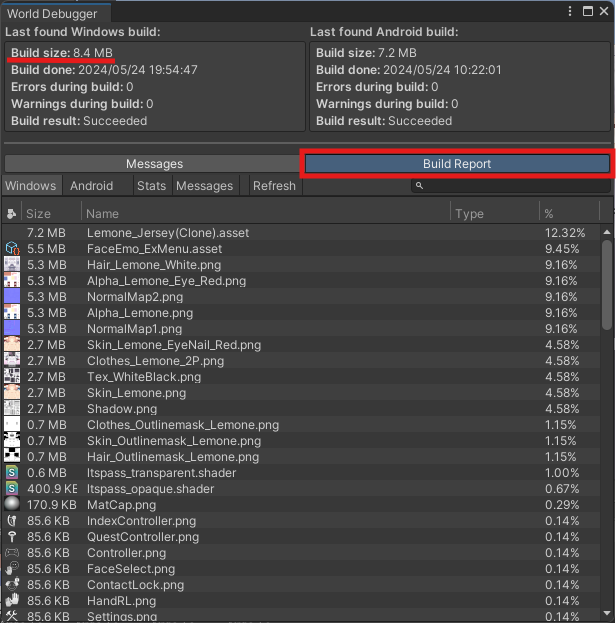This screenshot has width=616, height=623.
Task: Click the 400.9 KB size value
Action: [52, 489]
